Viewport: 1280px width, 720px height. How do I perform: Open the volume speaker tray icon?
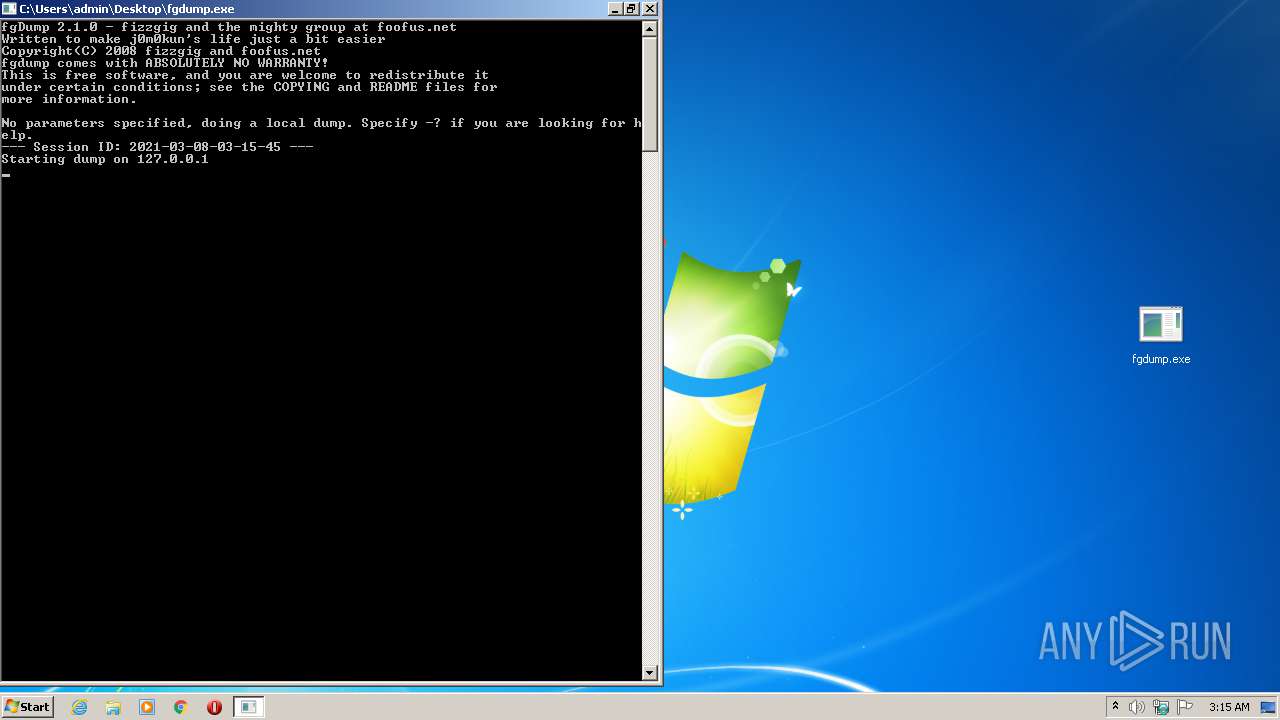[1137, 707]
